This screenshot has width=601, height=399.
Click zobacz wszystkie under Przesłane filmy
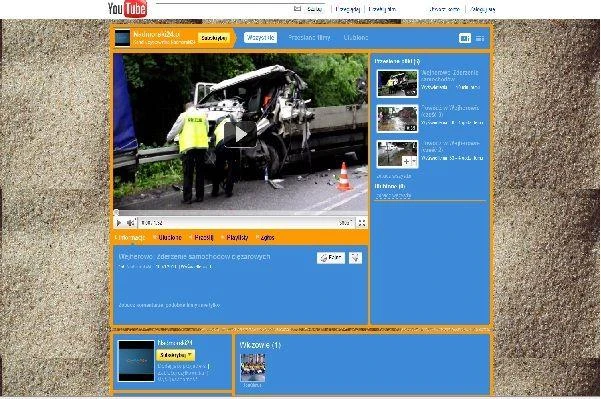[394, 176]
